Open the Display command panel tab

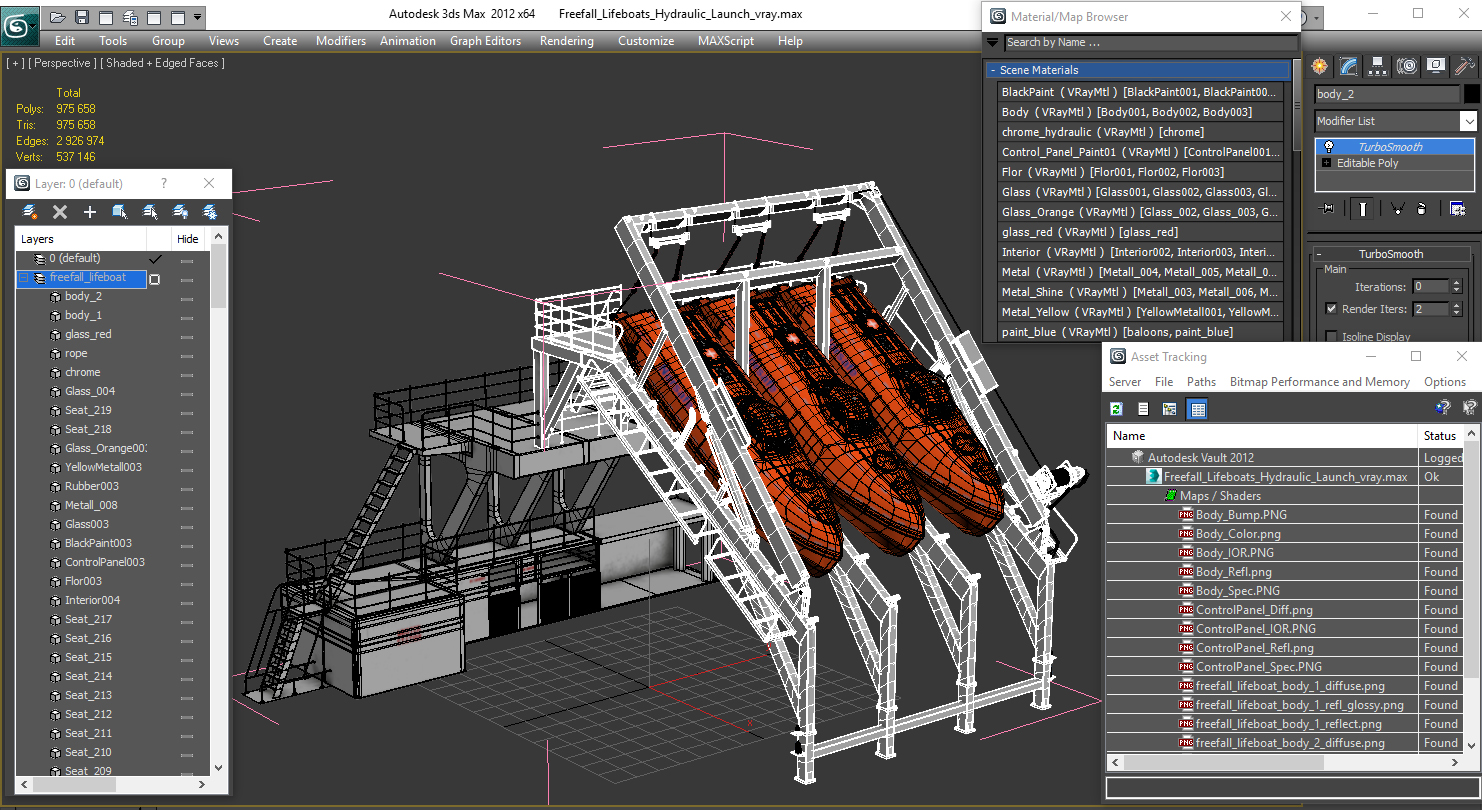pos(1436,66)
